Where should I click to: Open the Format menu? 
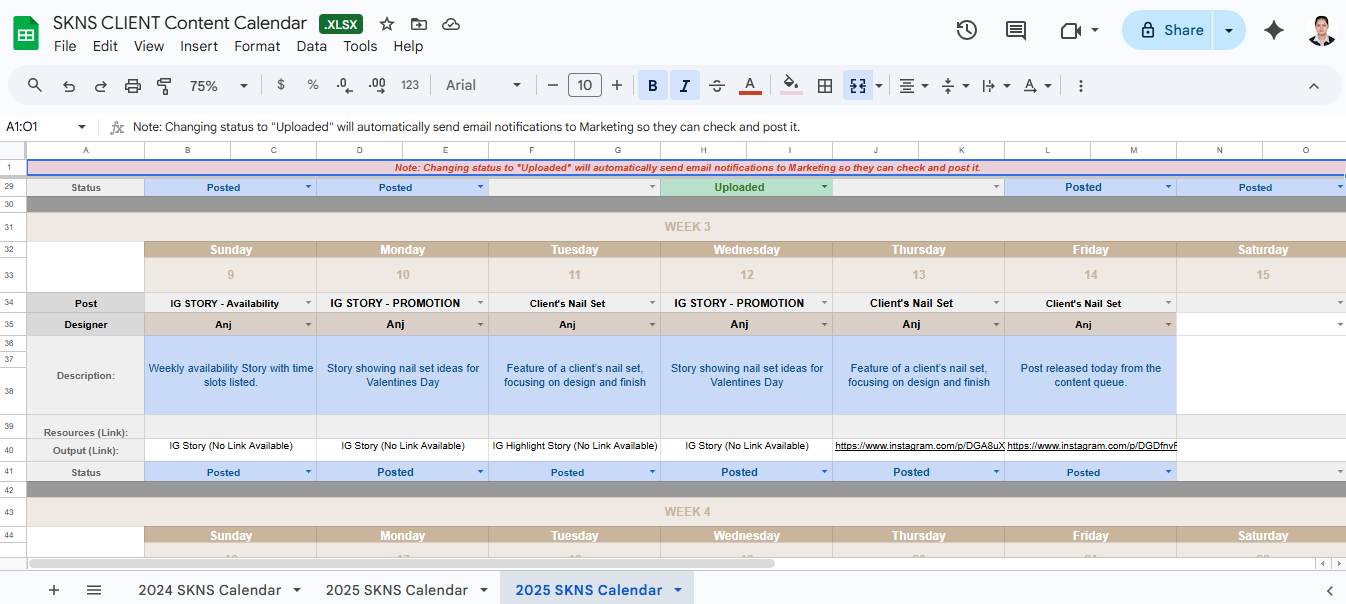[x=257, y=46]
